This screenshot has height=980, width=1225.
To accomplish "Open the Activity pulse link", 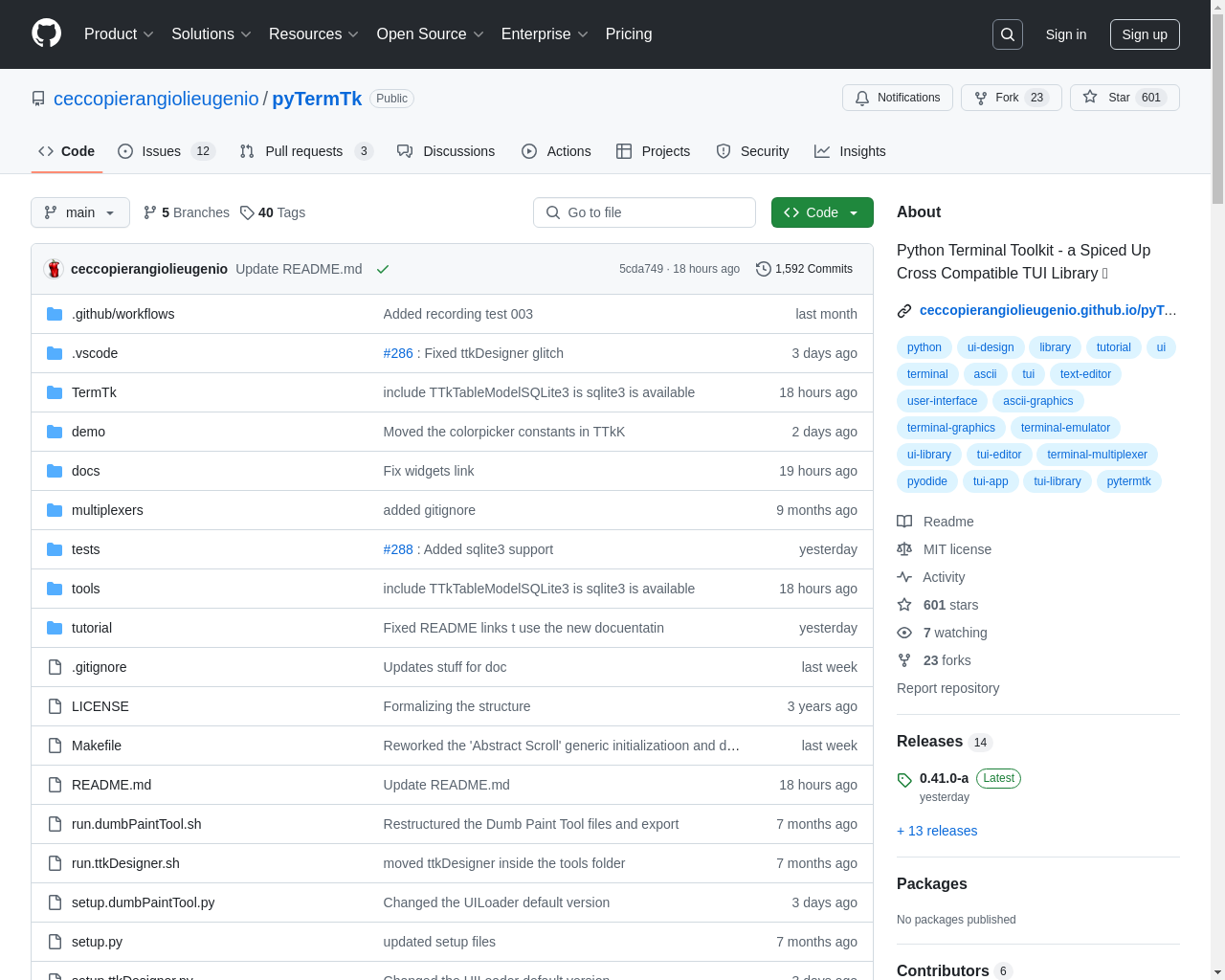I will coord(930,577).
